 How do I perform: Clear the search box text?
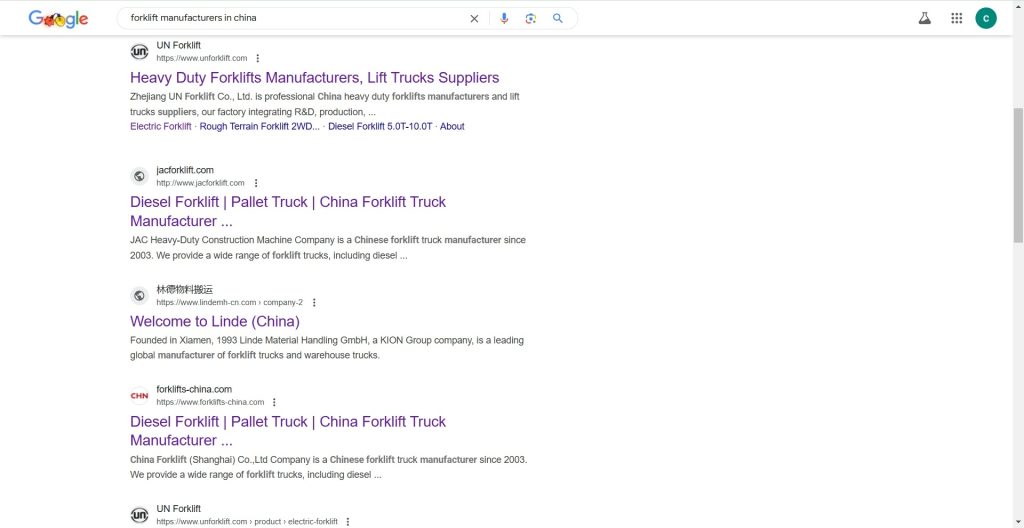[x=474, y=18]
